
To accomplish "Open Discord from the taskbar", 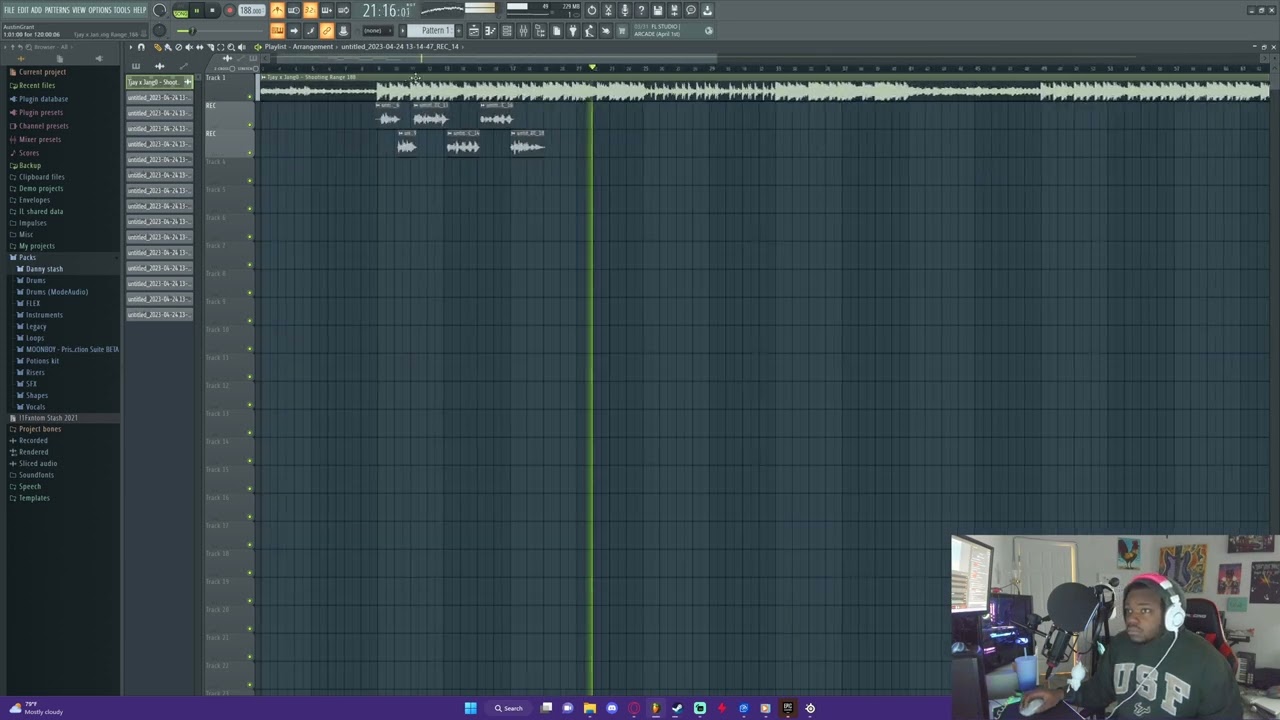I will (x=611, y=708).
